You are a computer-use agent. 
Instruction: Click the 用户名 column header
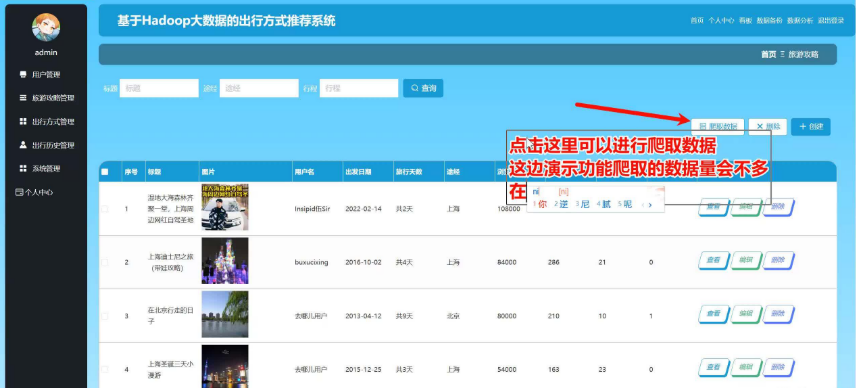click(305, 172)
